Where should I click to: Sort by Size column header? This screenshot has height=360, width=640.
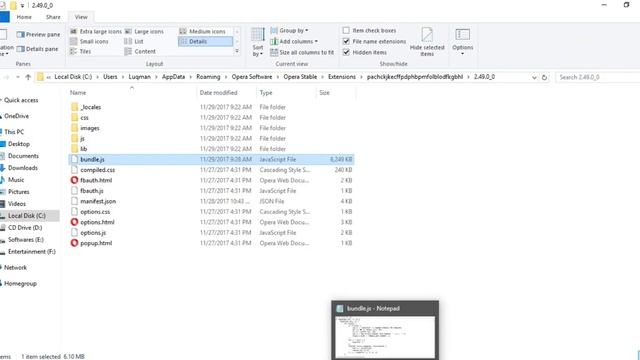324,93
